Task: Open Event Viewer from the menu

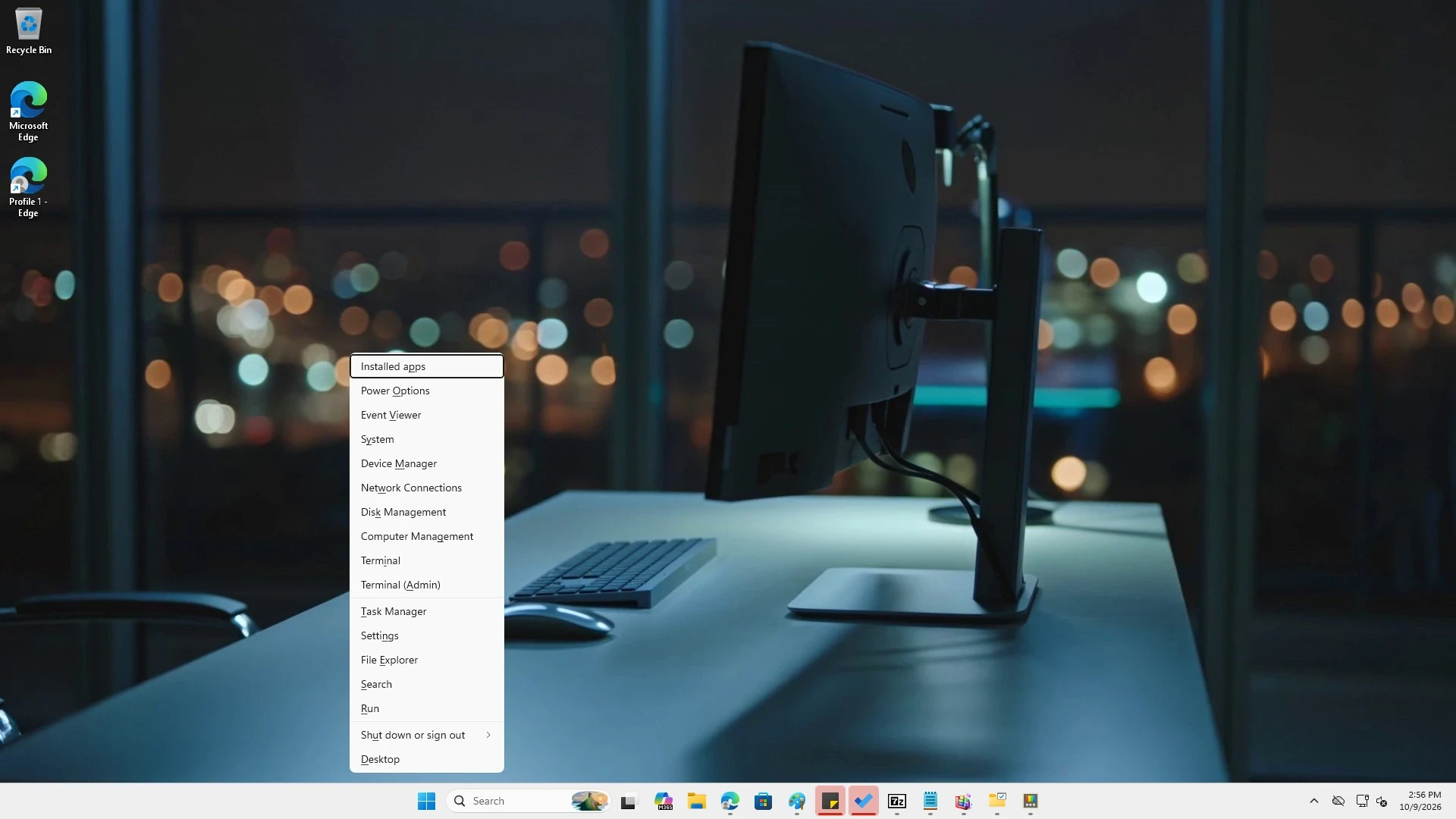Action: pos(427,415)
